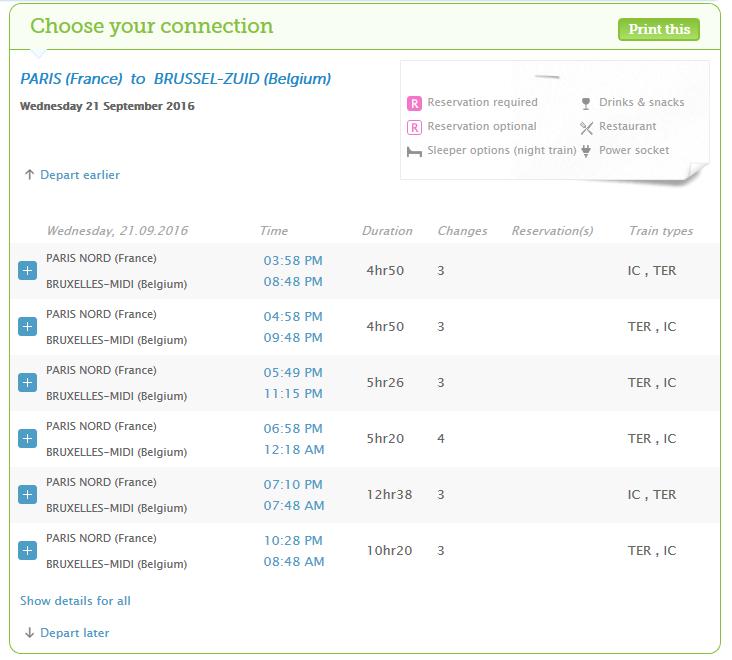Viewport: 732px width, 660px height.
Task: Expand the 04:58 PM connection details
Action: (27, 326)
